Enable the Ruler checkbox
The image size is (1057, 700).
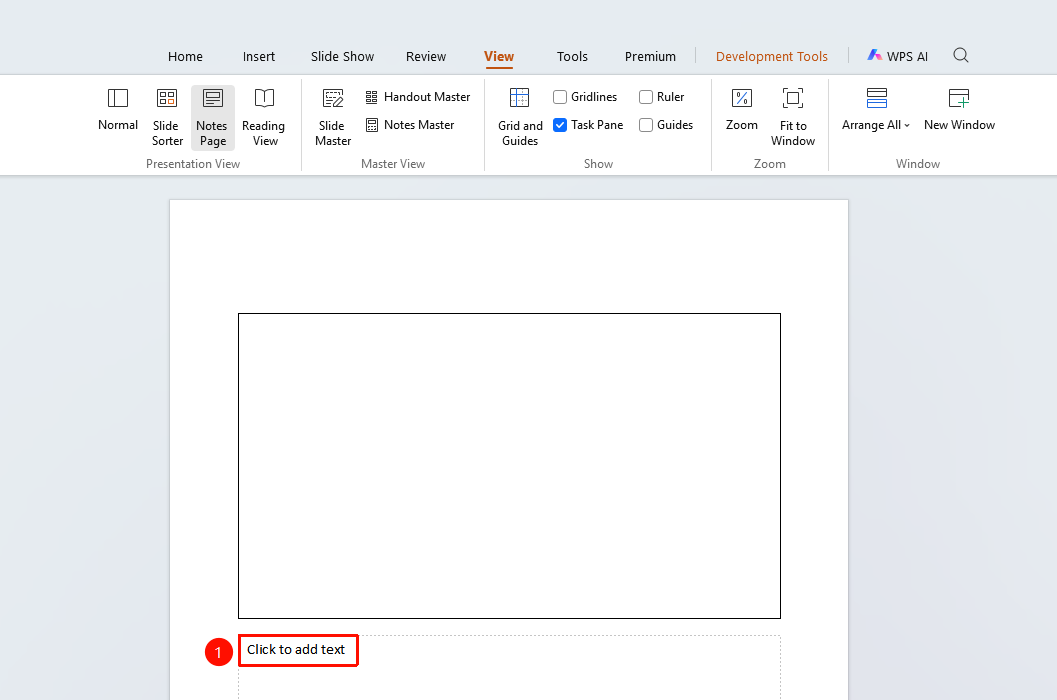pos(646,97)
